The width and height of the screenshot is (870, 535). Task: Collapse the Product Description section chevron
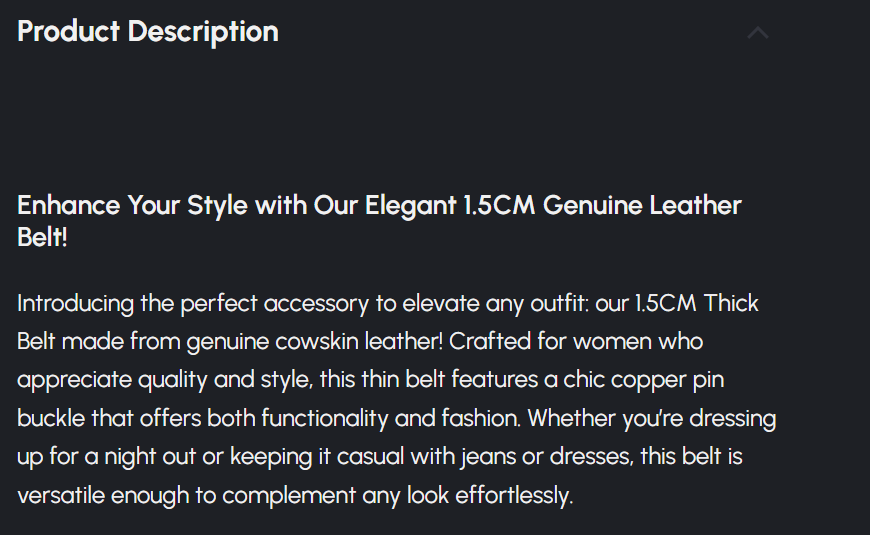[758, 32]
